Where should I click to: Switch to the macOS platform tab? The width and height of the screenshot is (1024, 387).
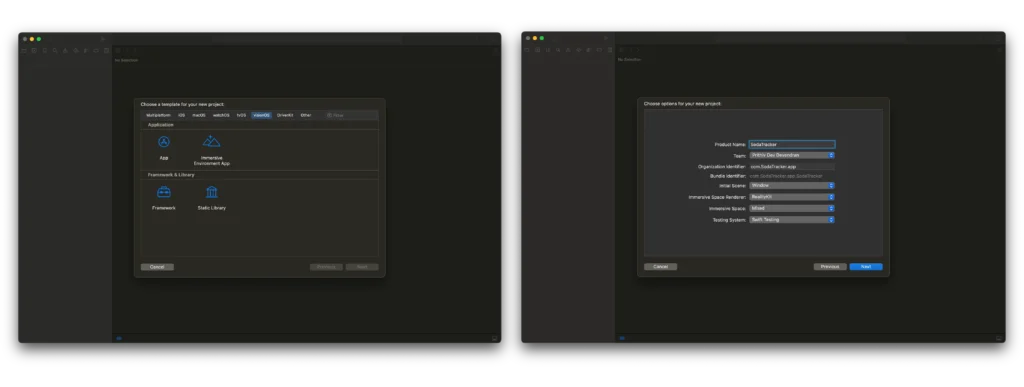pyautogui.click(x=199, y=115)
